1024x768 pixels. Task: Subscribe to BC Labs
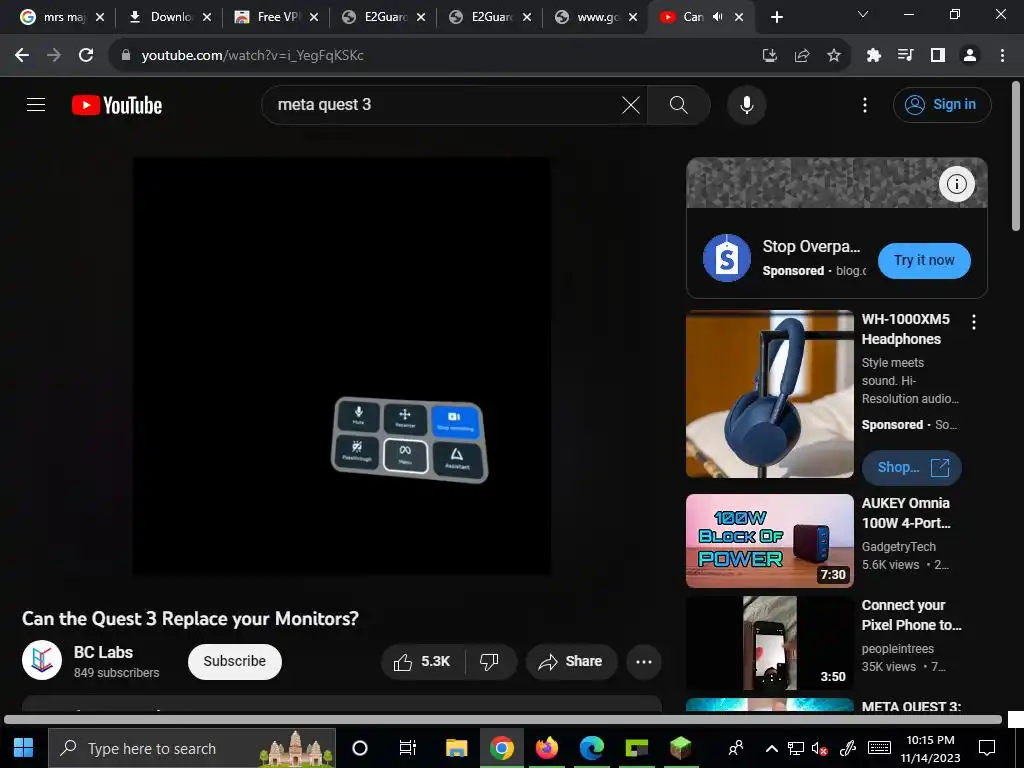(x=234, y=662)
